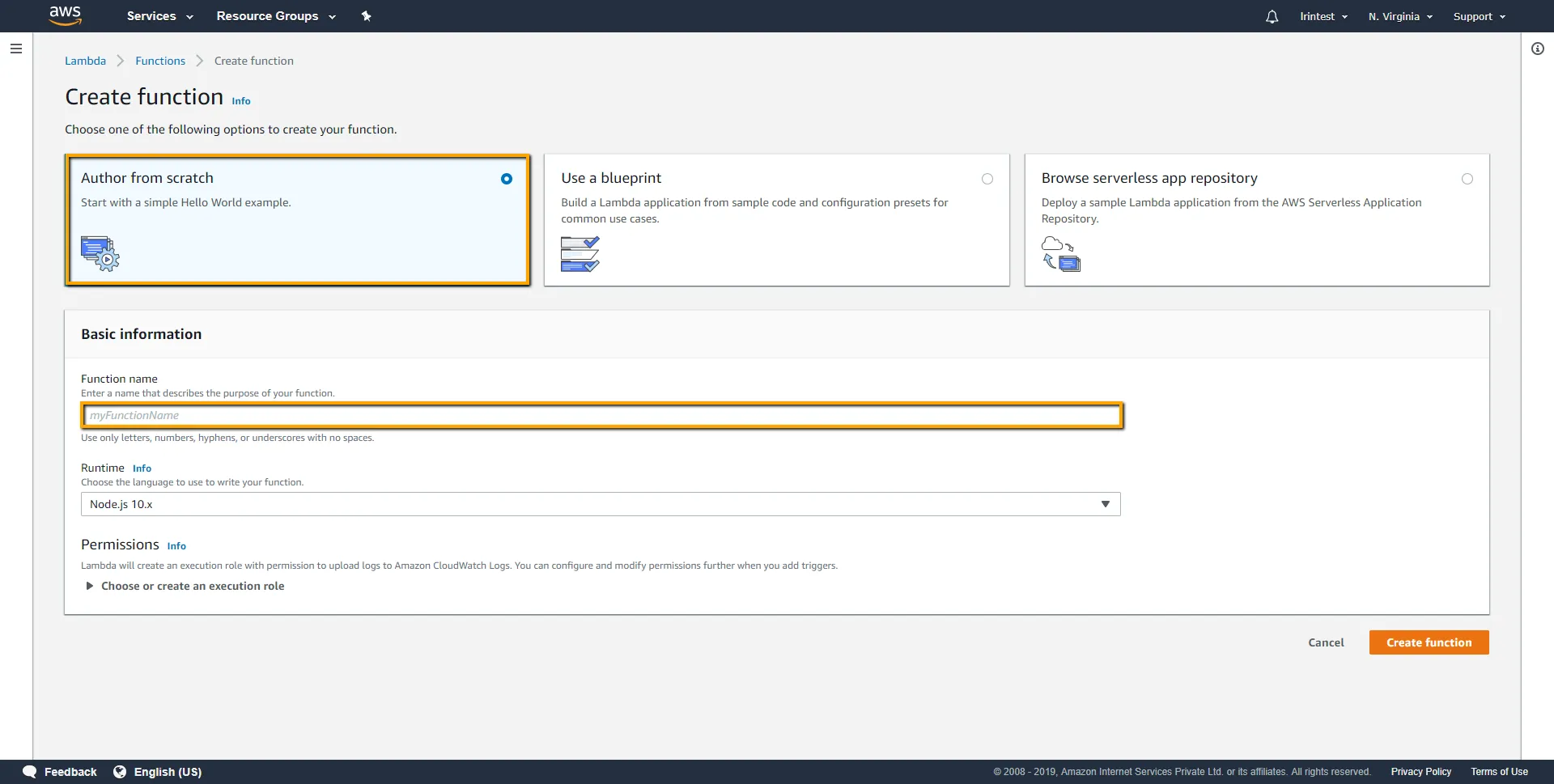Open the Resource Groups menu
Viewport: 1554px width, 784px height.
(275, 16)
